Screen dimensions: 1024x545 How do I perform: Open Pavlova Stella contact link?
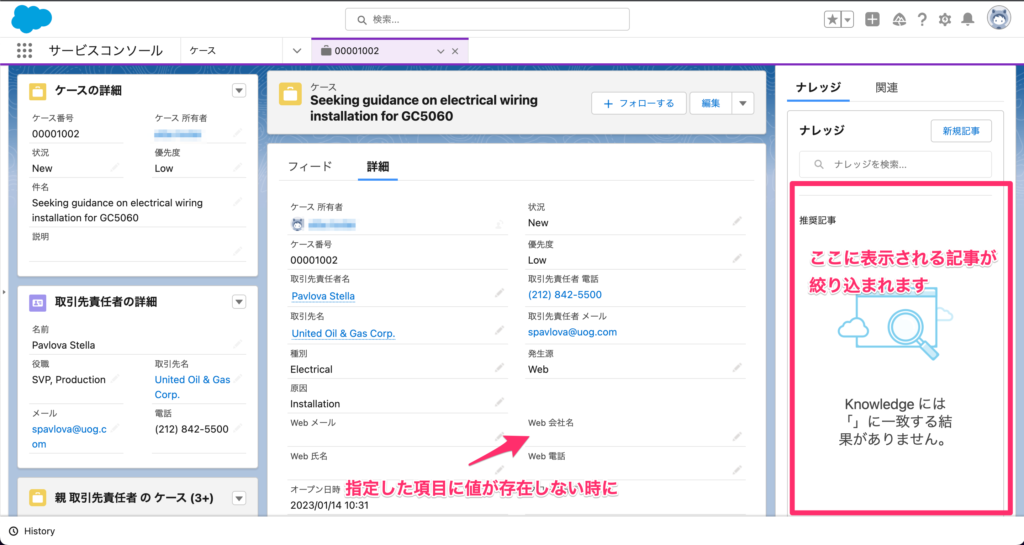pos(323,296)
